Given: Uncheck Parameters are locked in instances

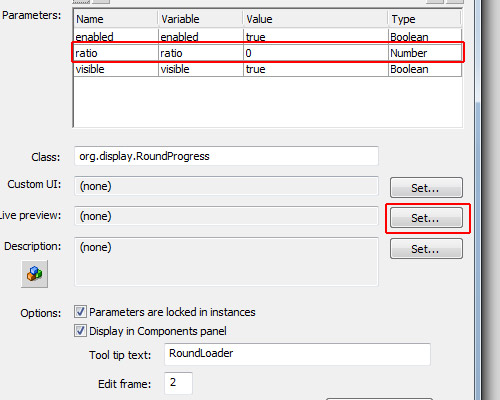Looking at the screenshot, I should point(80,312).
